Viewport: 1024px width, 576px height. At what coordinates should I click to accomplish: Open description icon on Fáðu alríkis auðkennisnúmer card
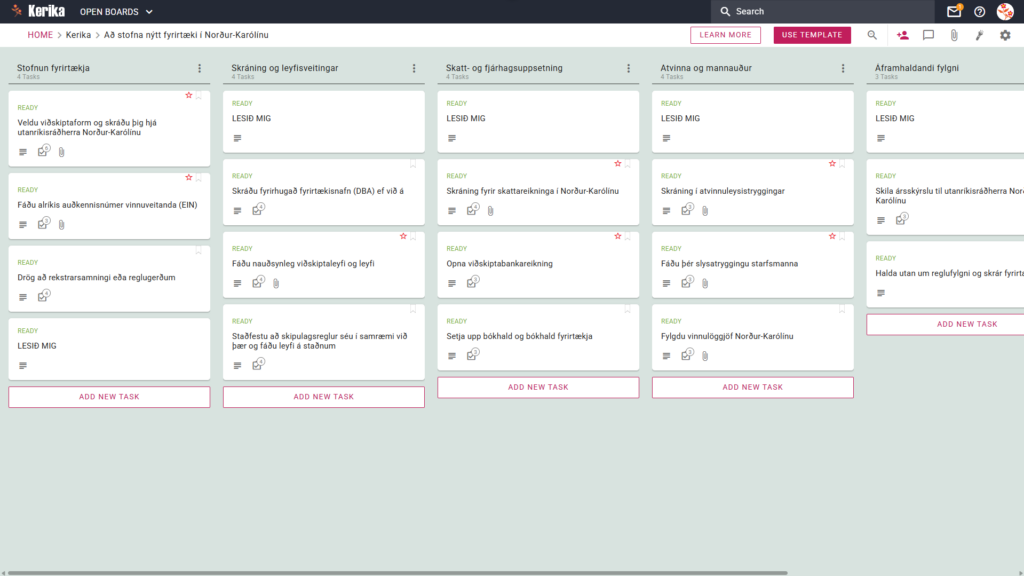click(x=23, y=225)
